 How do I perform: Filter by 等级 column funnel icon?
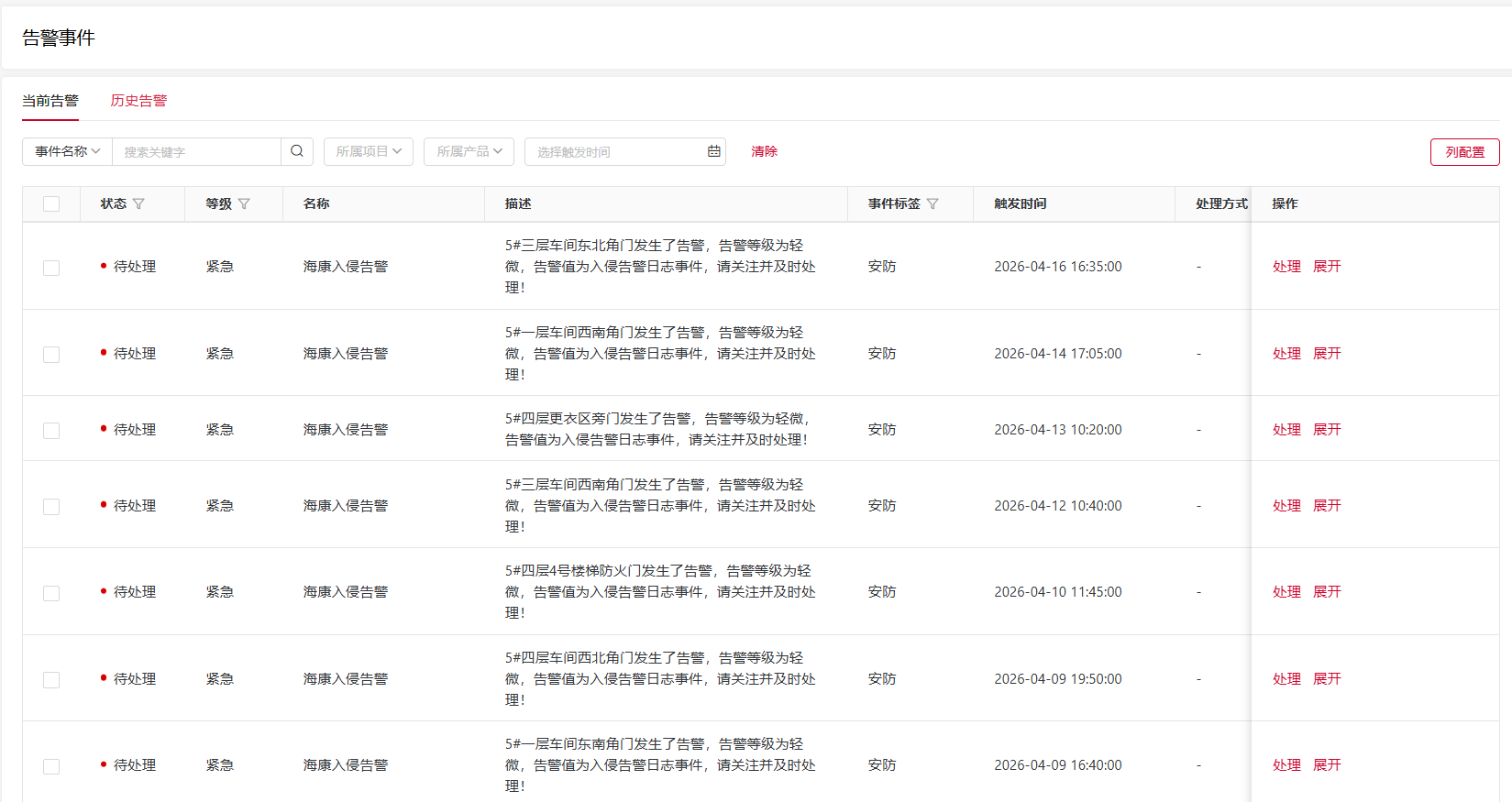coord(244,203)
